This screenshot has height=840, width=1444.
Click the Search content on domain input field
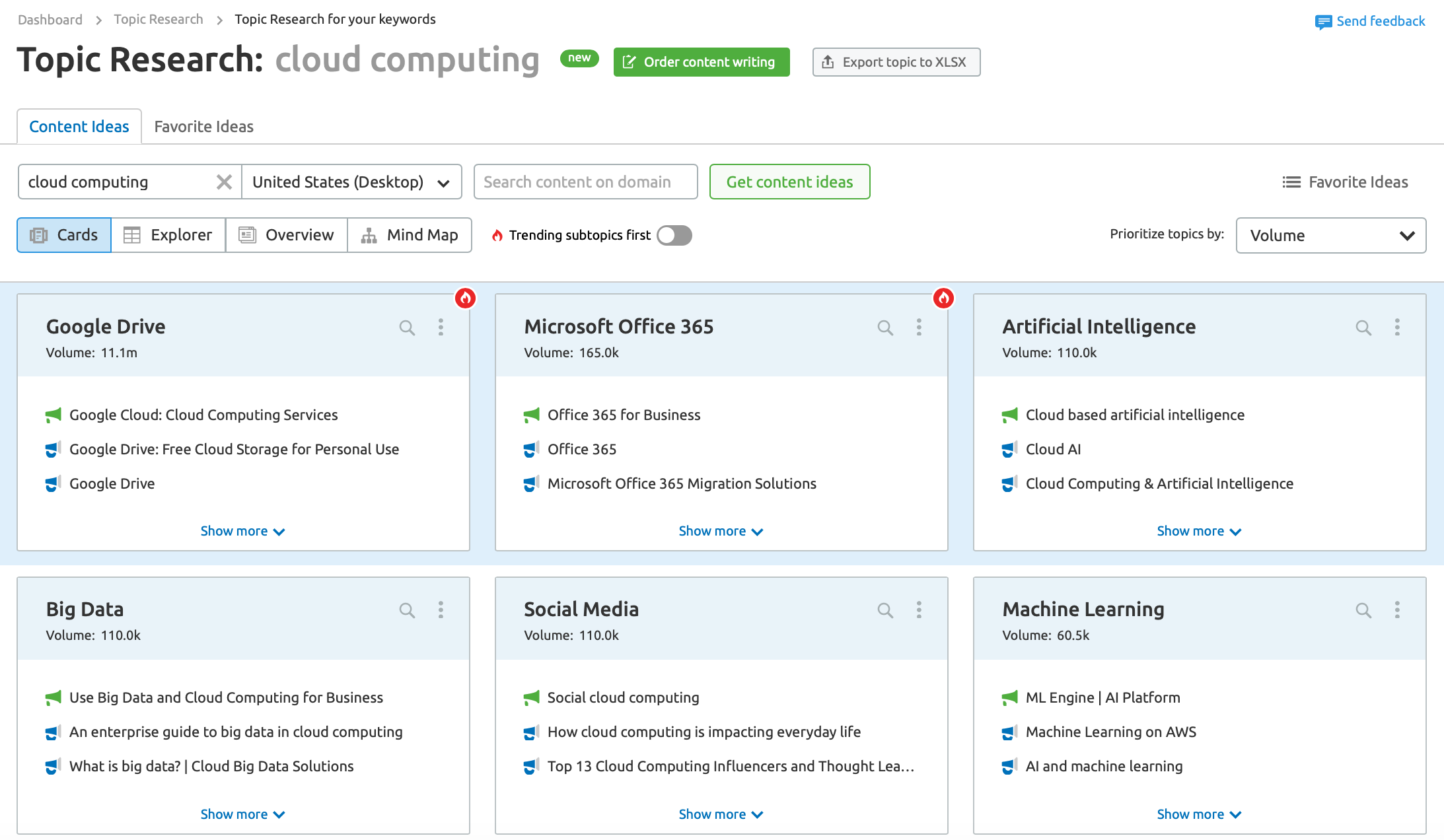586,181
